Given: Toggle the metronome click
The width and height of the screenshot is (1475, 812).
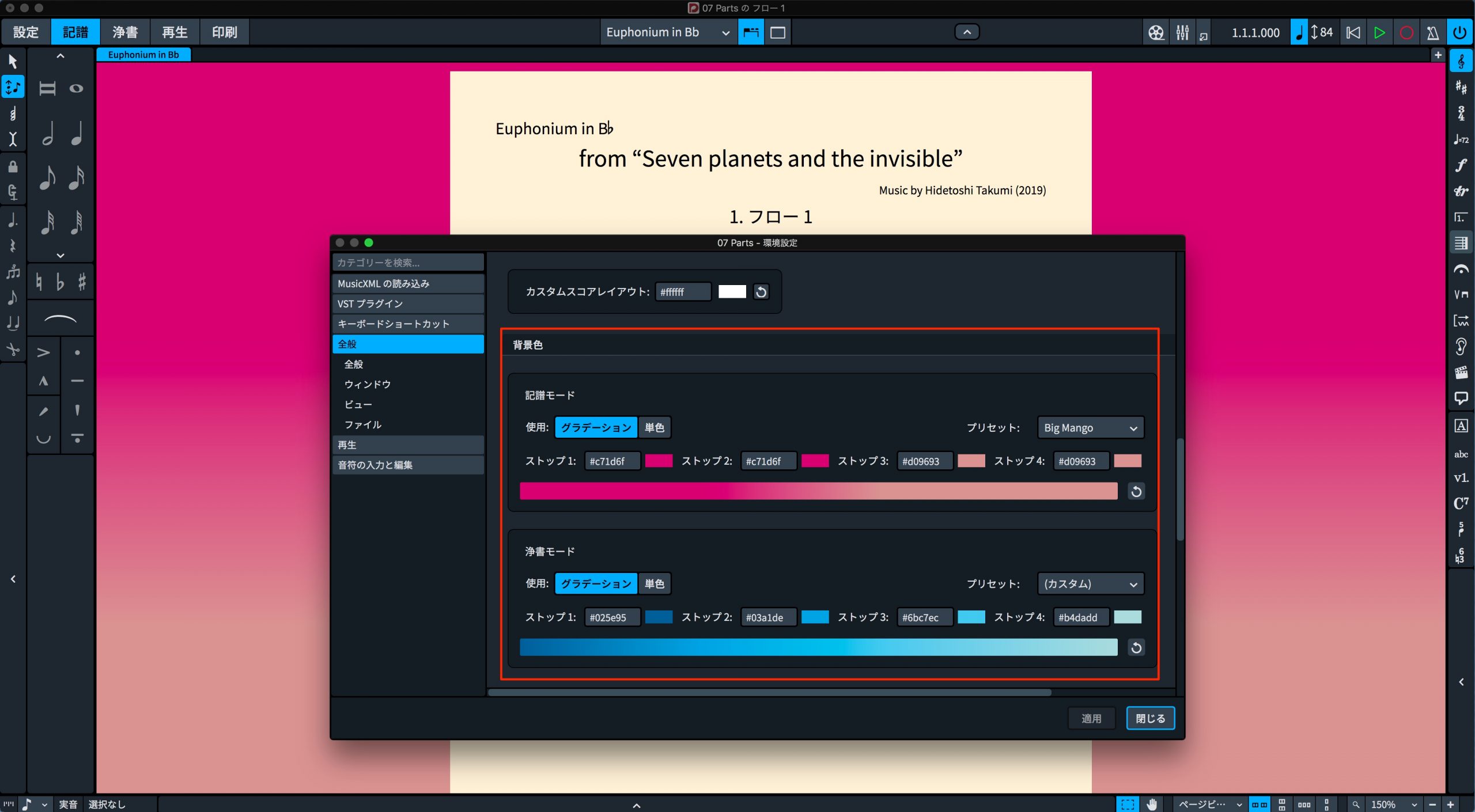Looking at the screenshot, I should [x=1432, y=32].
